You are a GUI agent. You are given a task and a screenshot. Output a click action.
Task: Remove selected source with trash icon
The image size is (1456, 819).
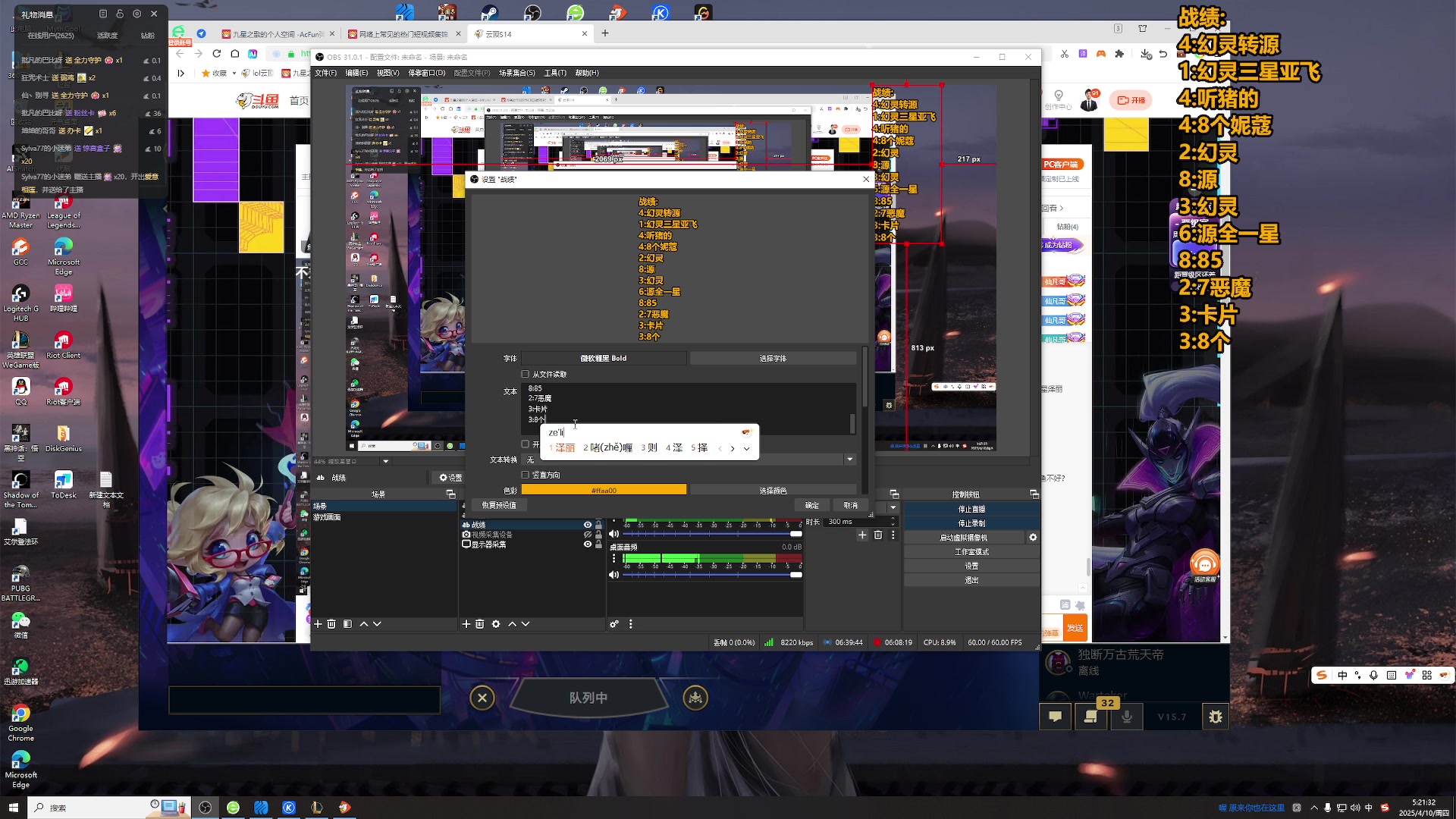479,624
